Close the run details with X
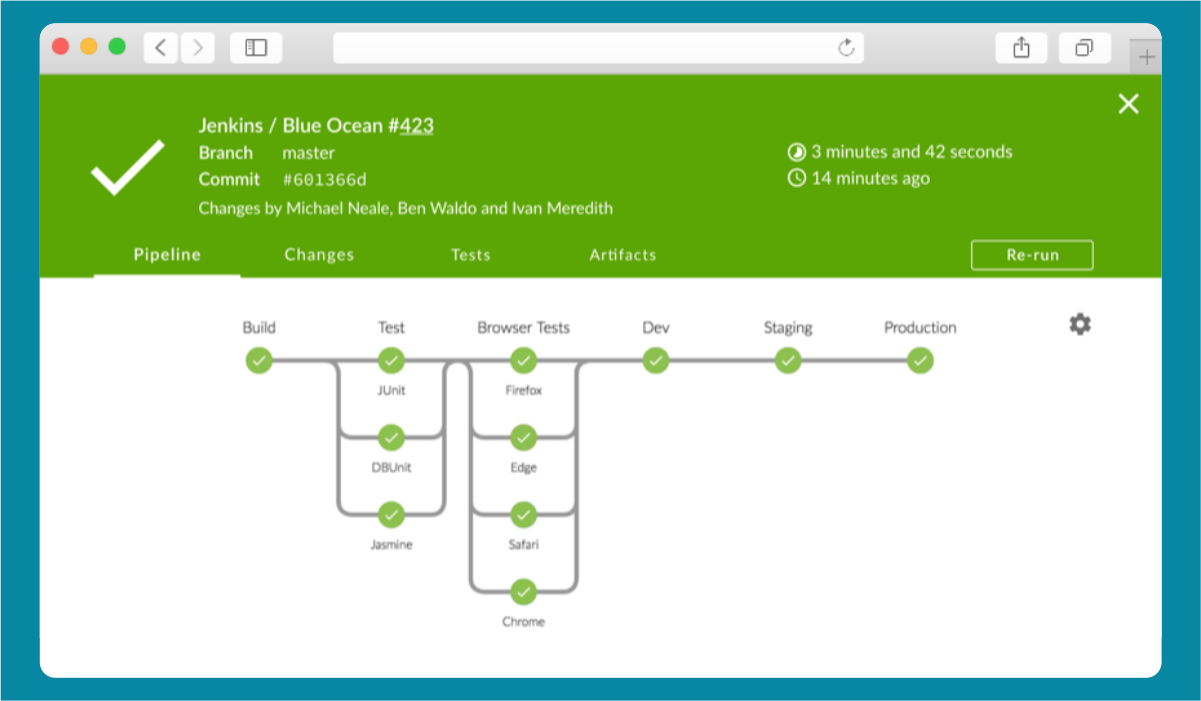Image resolution: width=1201 pixels, height=701 pixels. pyautogui.click(x=1129, y=104)
